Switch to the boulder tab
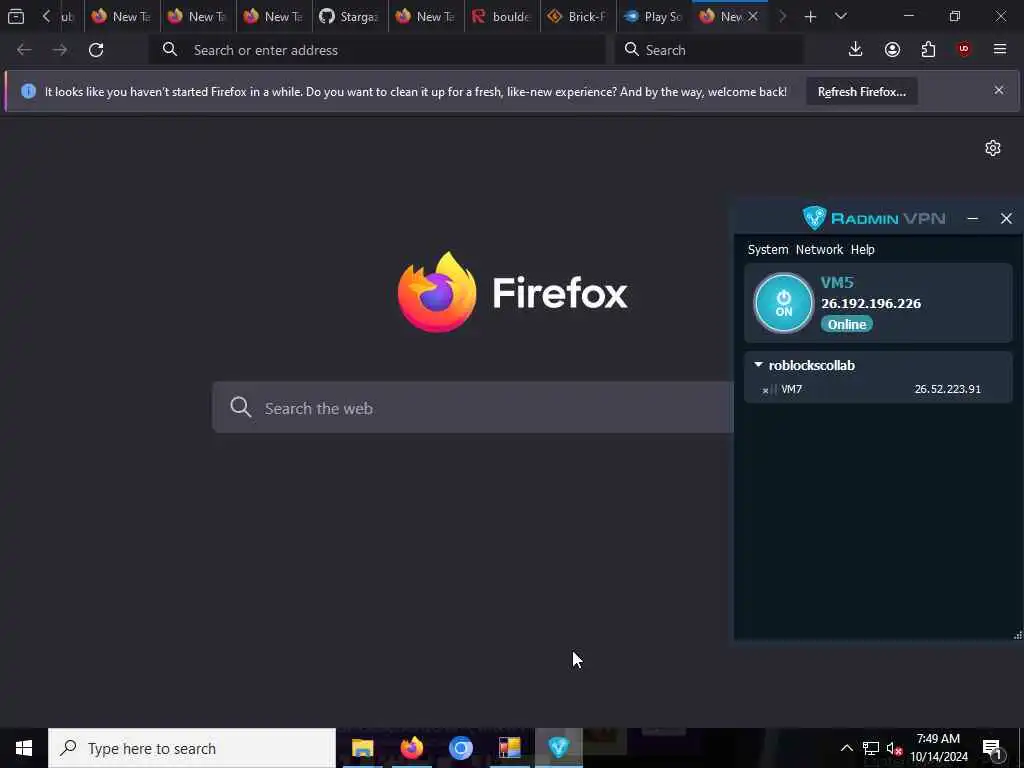1024x768 pixels. coord(502,16)
